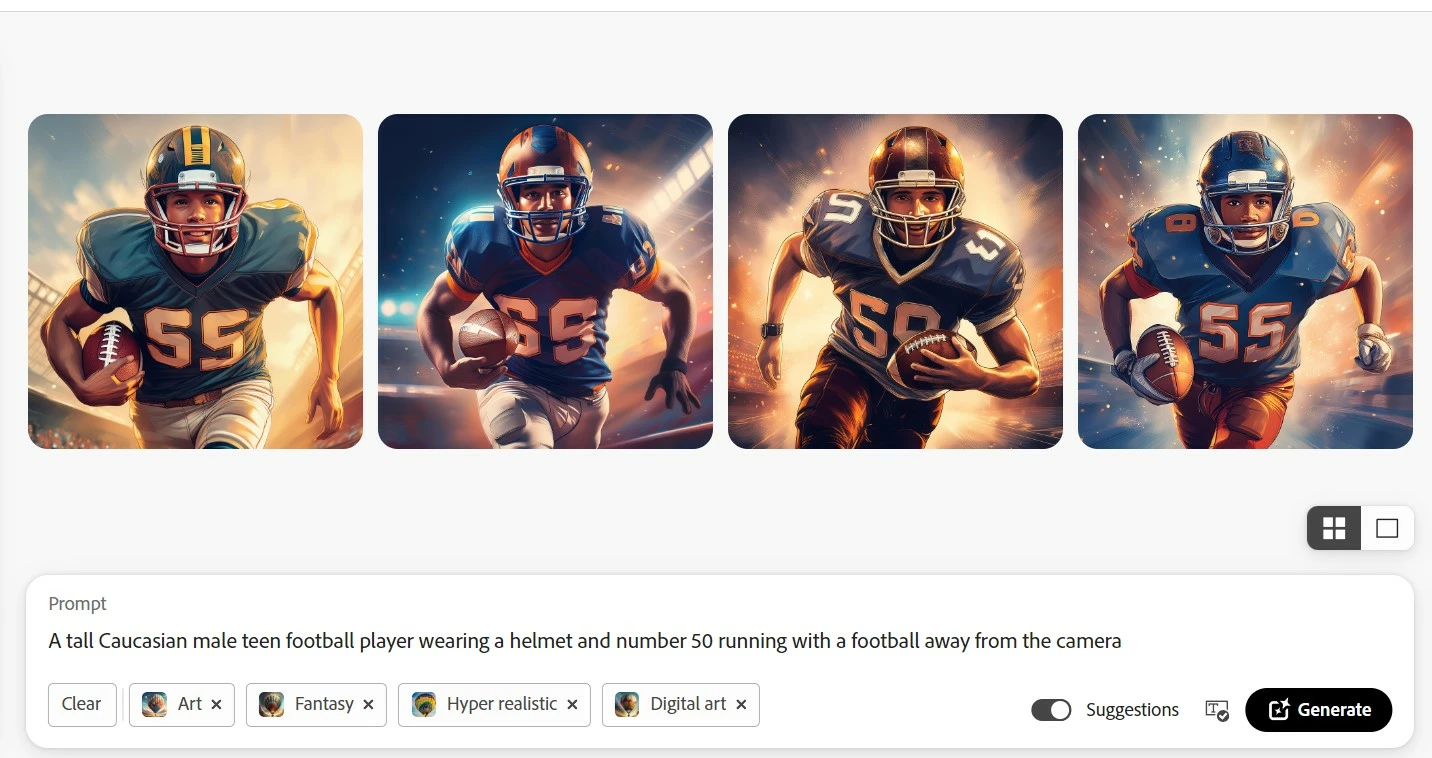
Task: Remove the Hyper realistic style tag
Action: click(x=572, y=705)
